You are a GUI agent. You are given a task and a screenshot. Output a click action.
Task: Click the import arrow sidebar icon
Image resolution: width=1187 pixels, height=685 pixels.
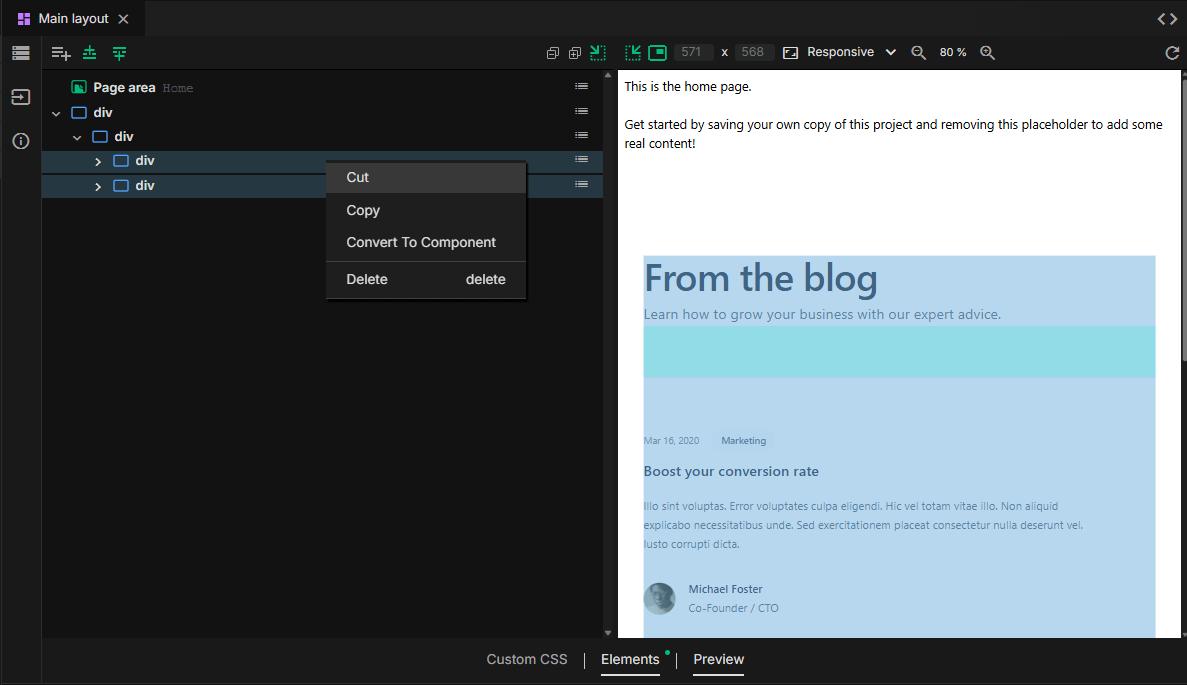(x=20, y=97)
